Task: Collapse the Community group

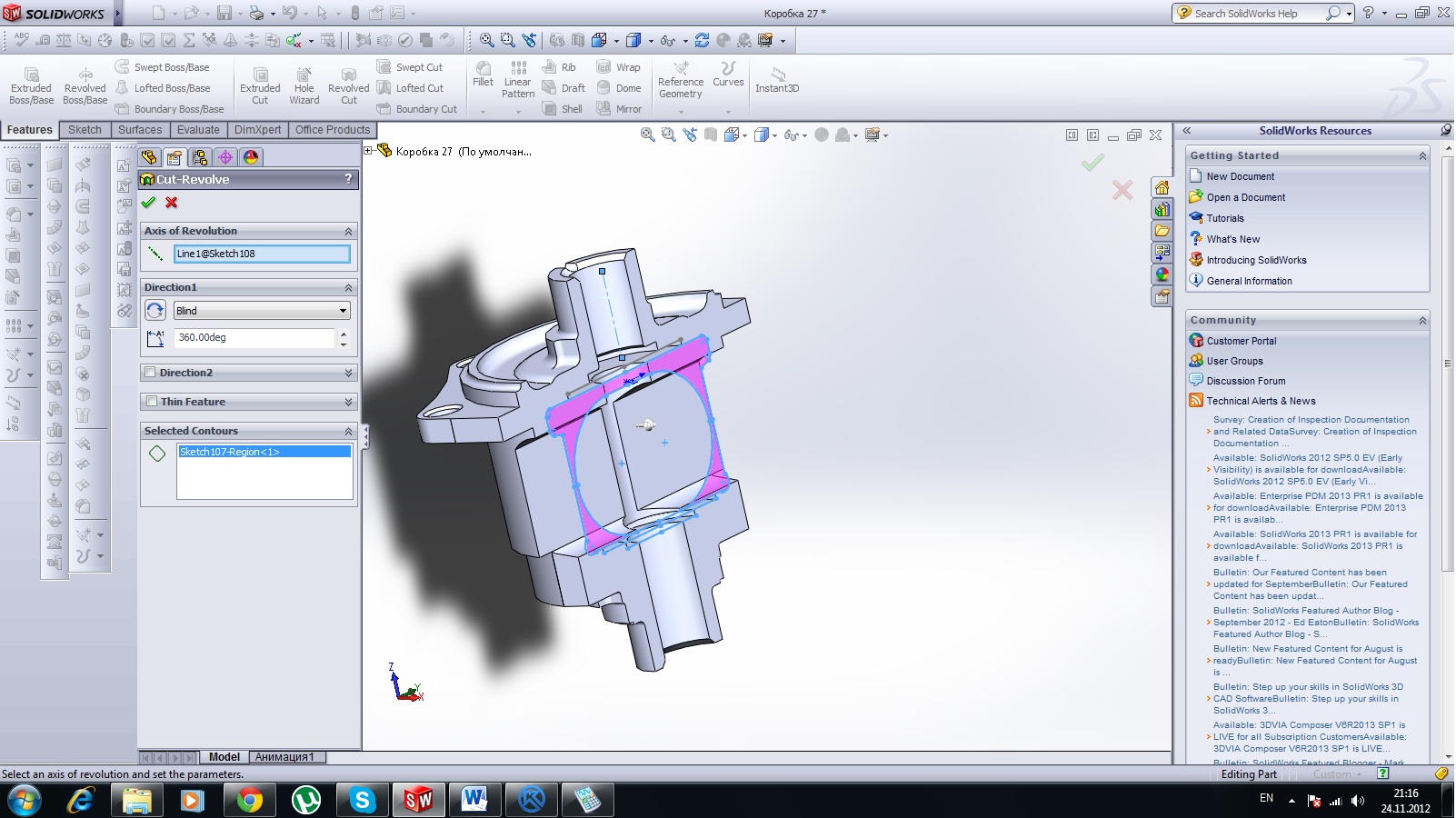Action: (x=1422, y=321)
